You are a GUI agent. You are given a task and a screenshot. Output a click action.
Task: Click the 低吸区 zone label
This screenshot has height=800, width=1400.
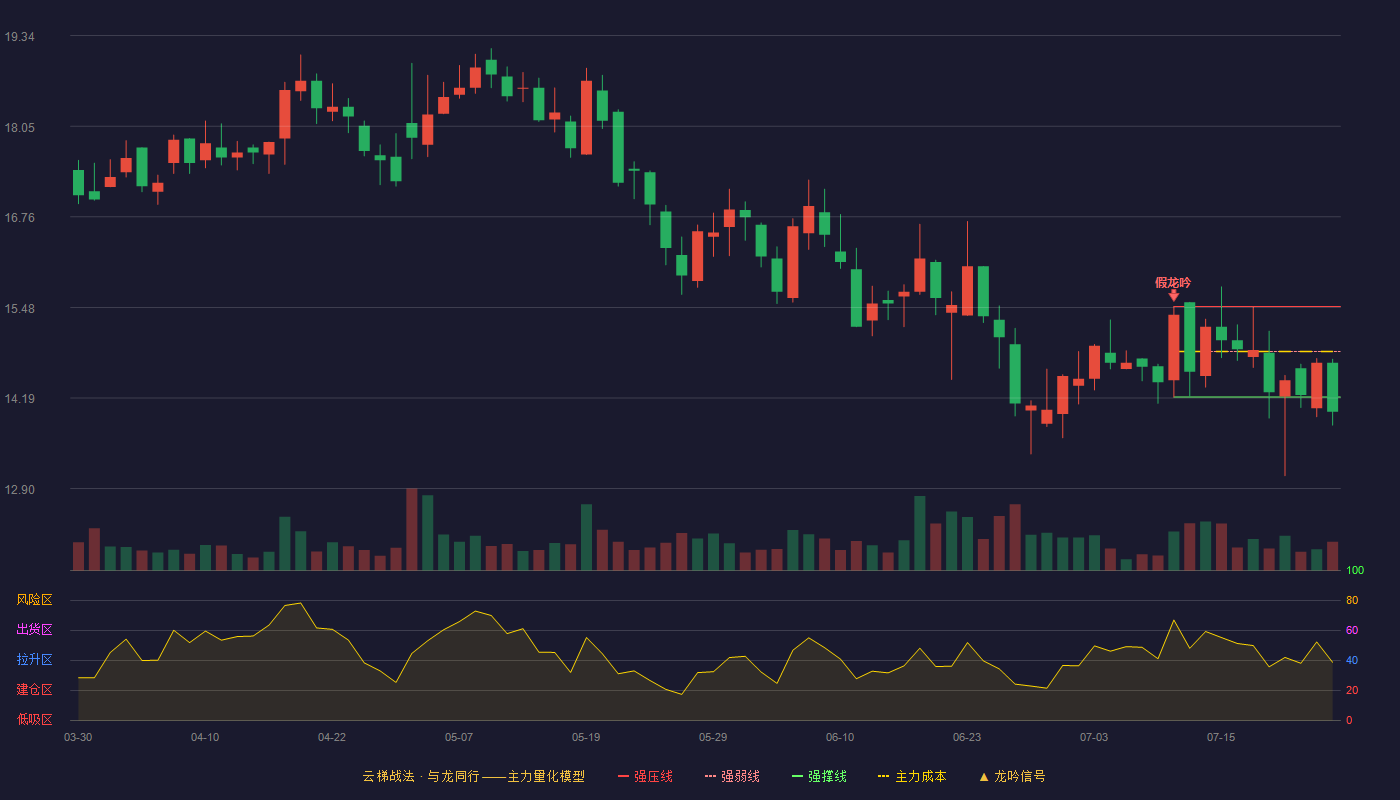34,719
